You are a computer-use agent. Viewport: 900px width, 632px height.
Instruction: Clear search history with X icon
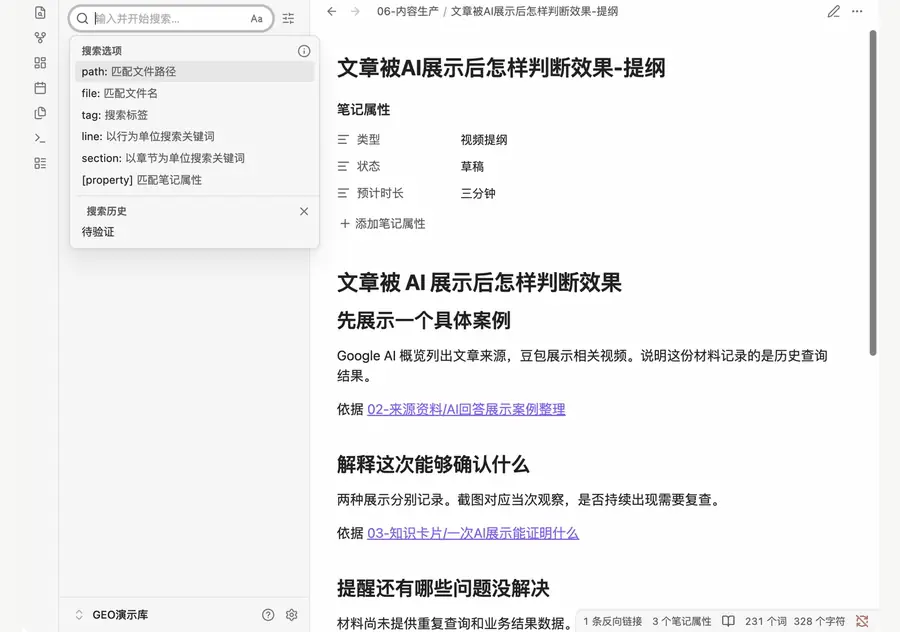pos(304,211)
